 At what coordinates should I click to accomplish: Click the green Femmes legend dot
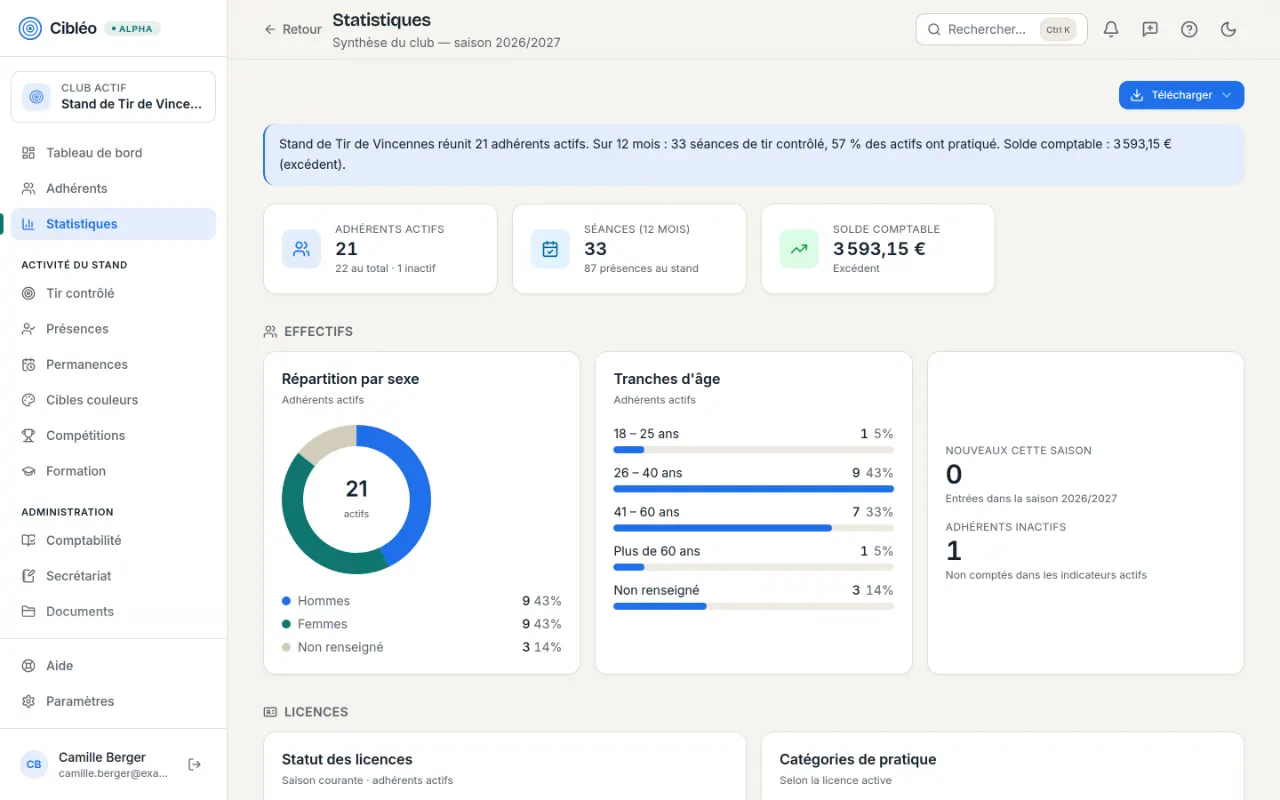click(286, 624)
